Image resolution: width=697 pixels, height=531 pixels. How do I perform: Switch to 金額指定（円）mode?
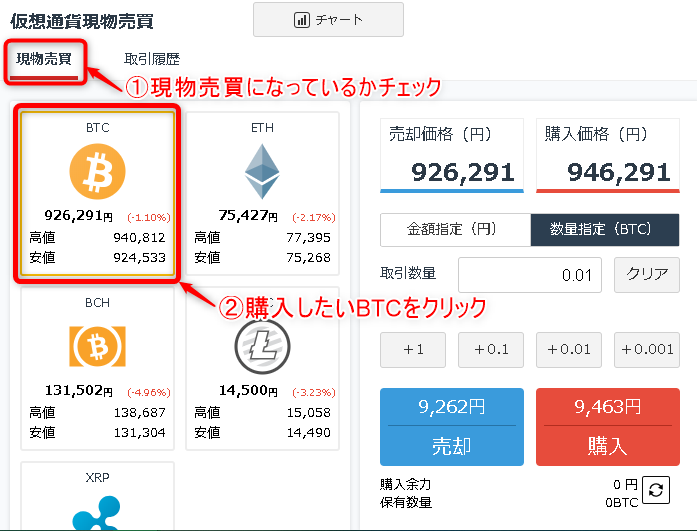tap(456, 230)
